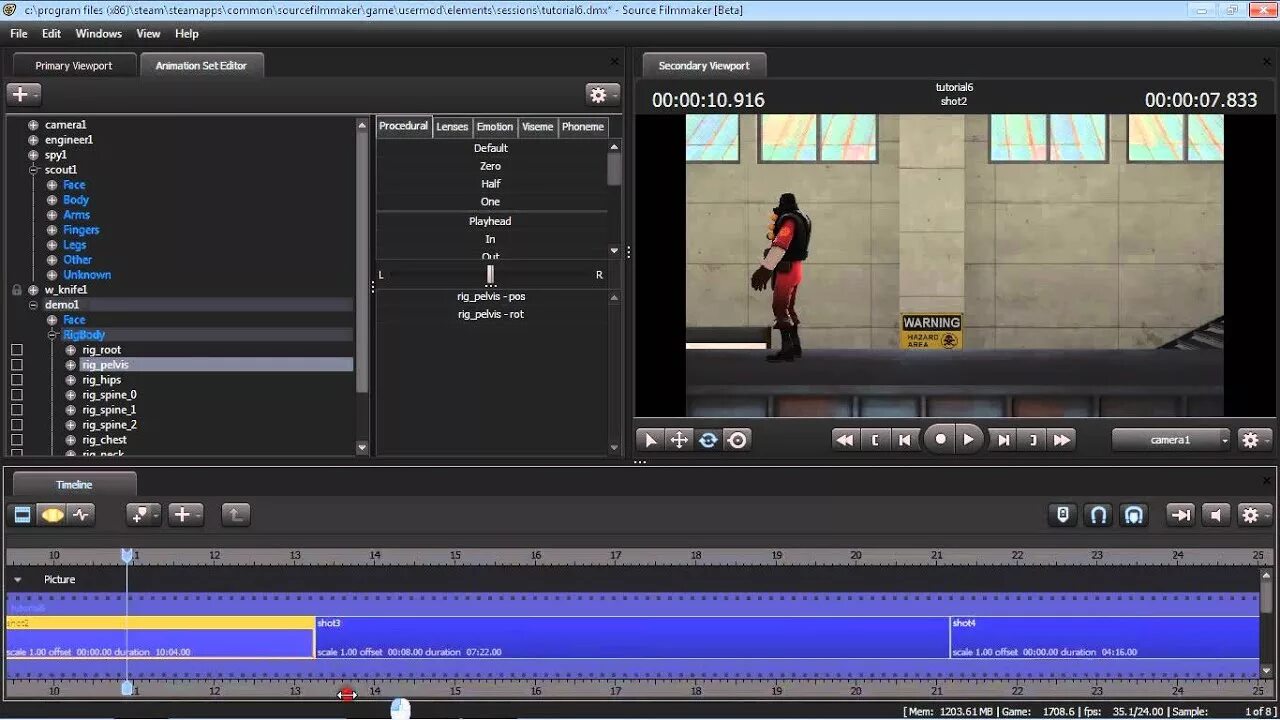Click the add animation set plus button
The image size is (1280, 720).
[x=23, y=95]
